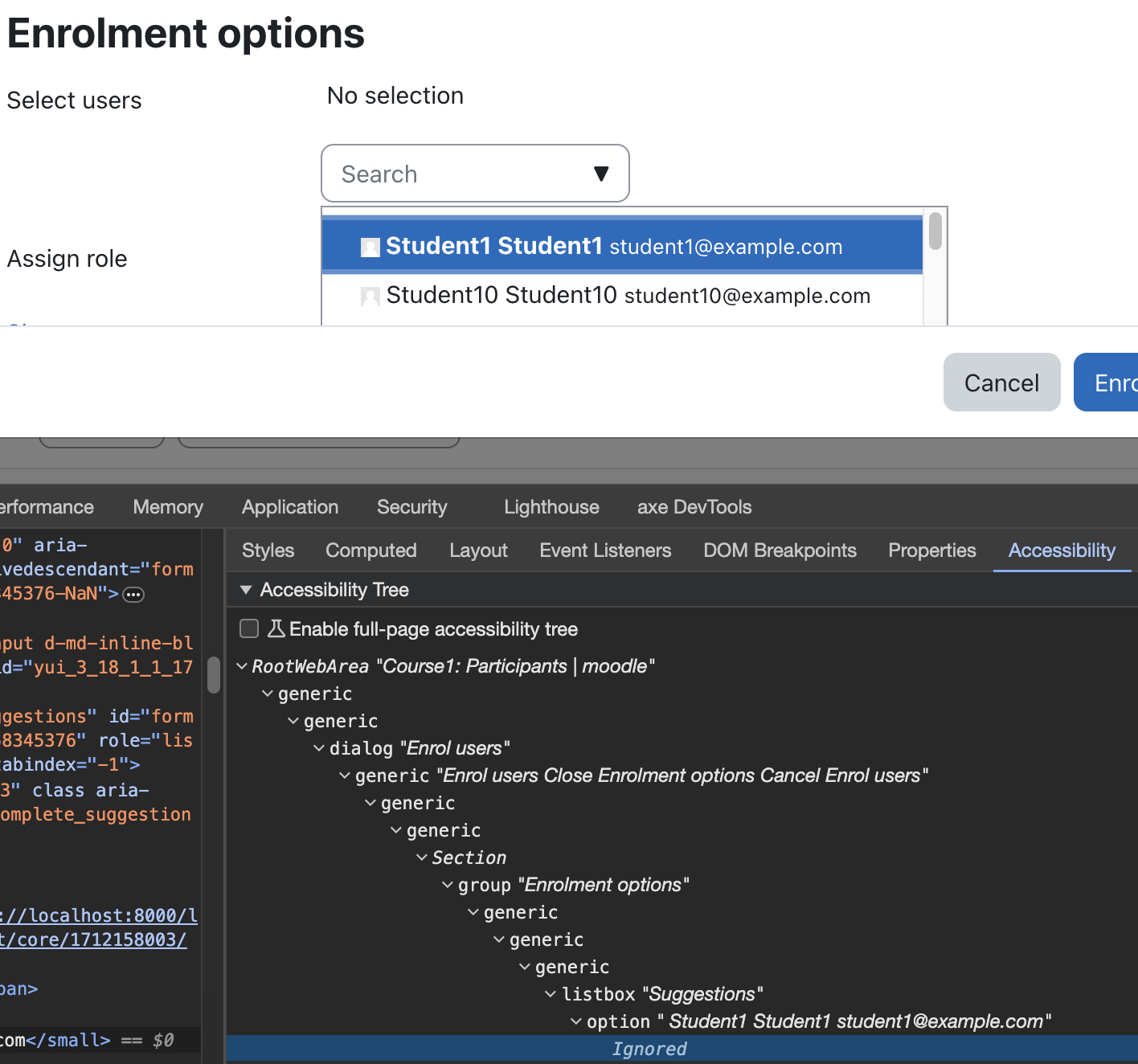
Task: Select the Accessibility pane tab
Action: tap(1062, 550)
